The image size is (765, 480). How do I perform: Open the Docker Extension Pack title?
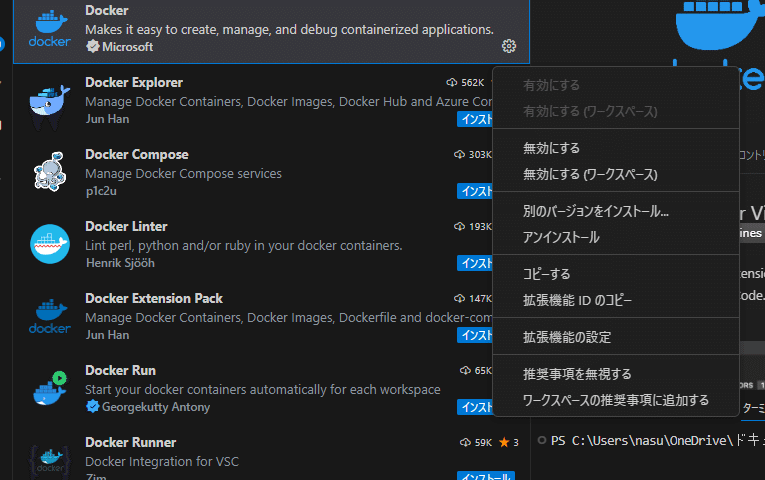[x=154, y=299]
